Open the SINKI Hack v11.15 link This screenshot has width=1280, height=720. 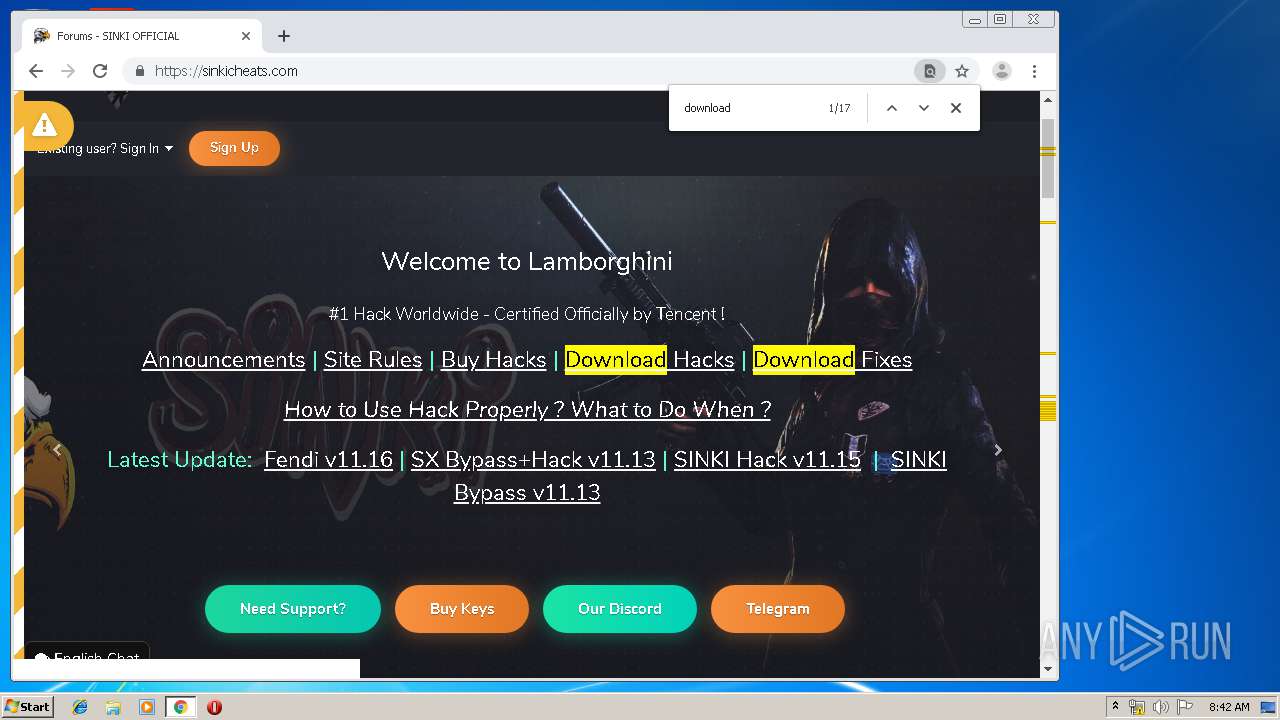(767, 460)
